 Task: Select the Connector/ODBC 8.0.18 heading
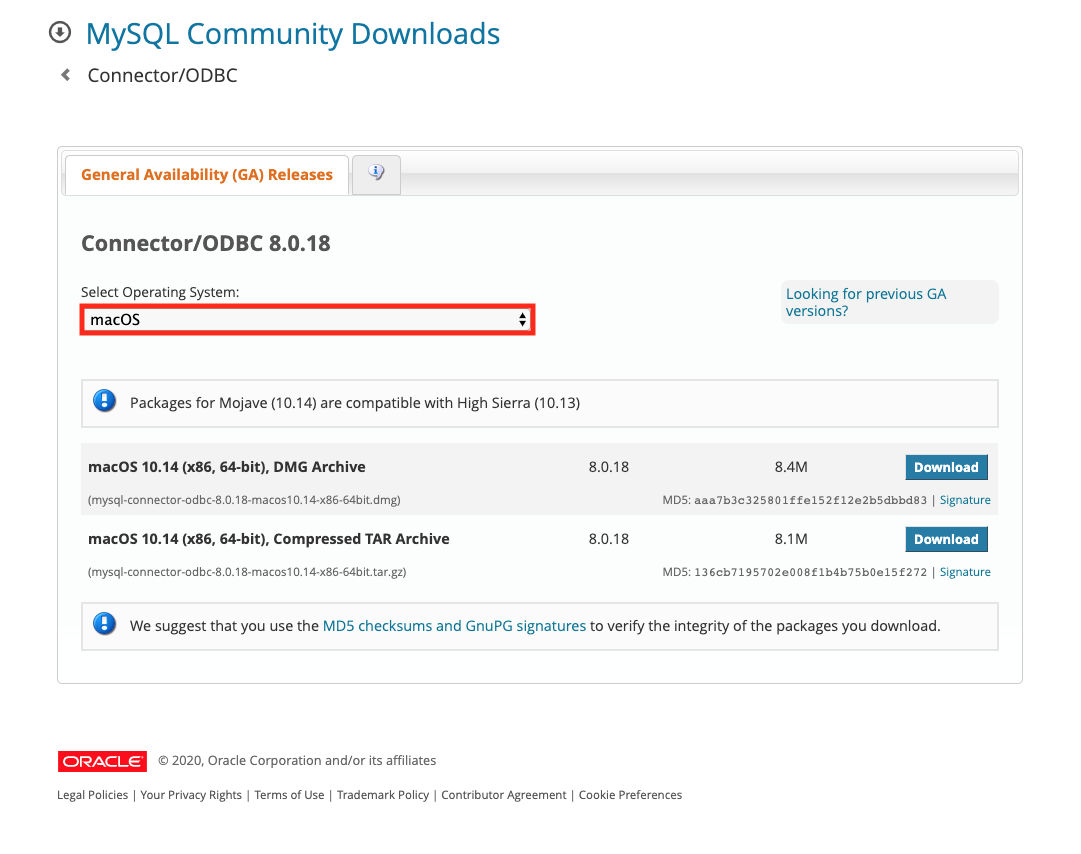click(206, 243)
